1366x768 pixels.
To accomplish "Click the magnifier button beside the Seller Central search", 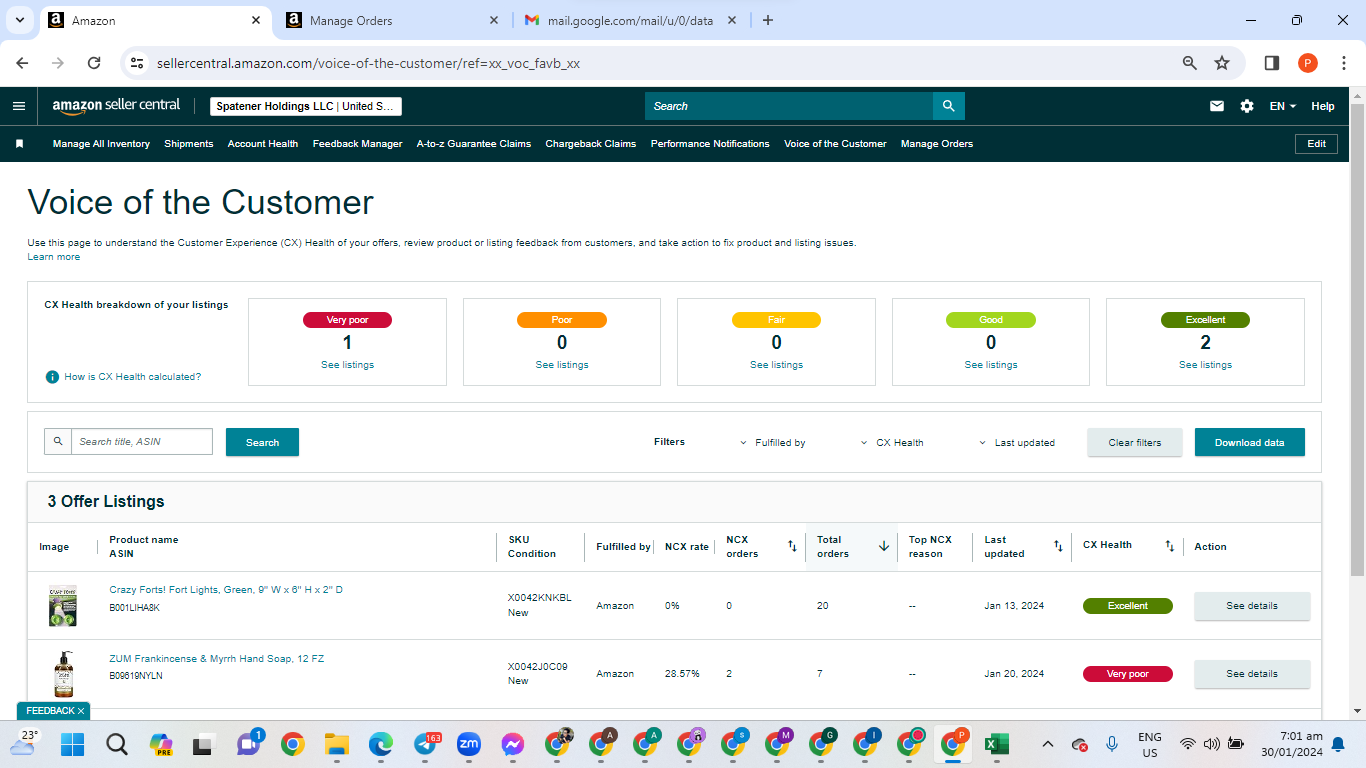I will point(949,106).
